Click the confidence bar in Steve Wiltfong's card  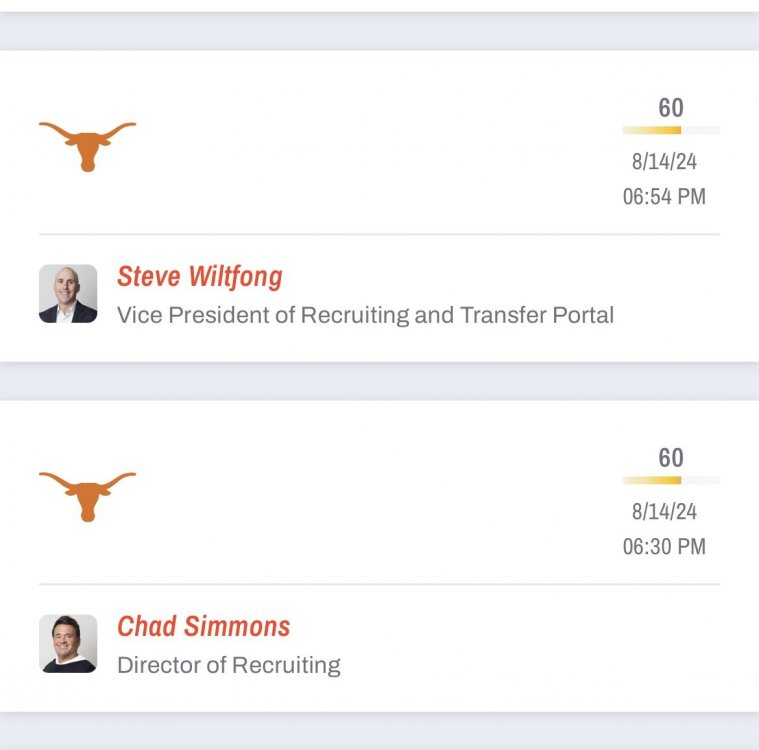(x=670, y=130)
